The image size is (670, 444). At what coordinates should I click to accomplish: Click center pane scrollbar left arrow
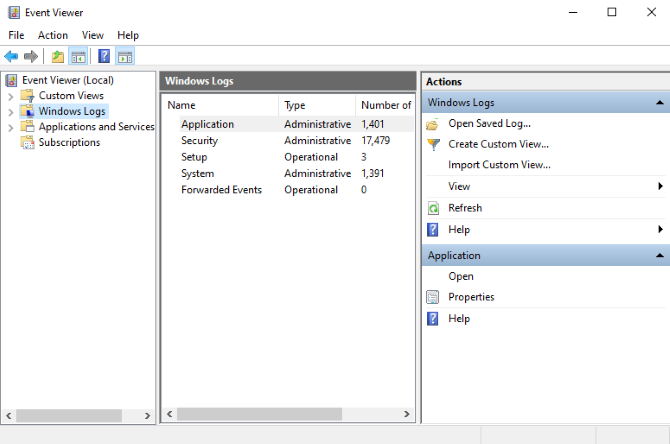[x=170, y=414]
